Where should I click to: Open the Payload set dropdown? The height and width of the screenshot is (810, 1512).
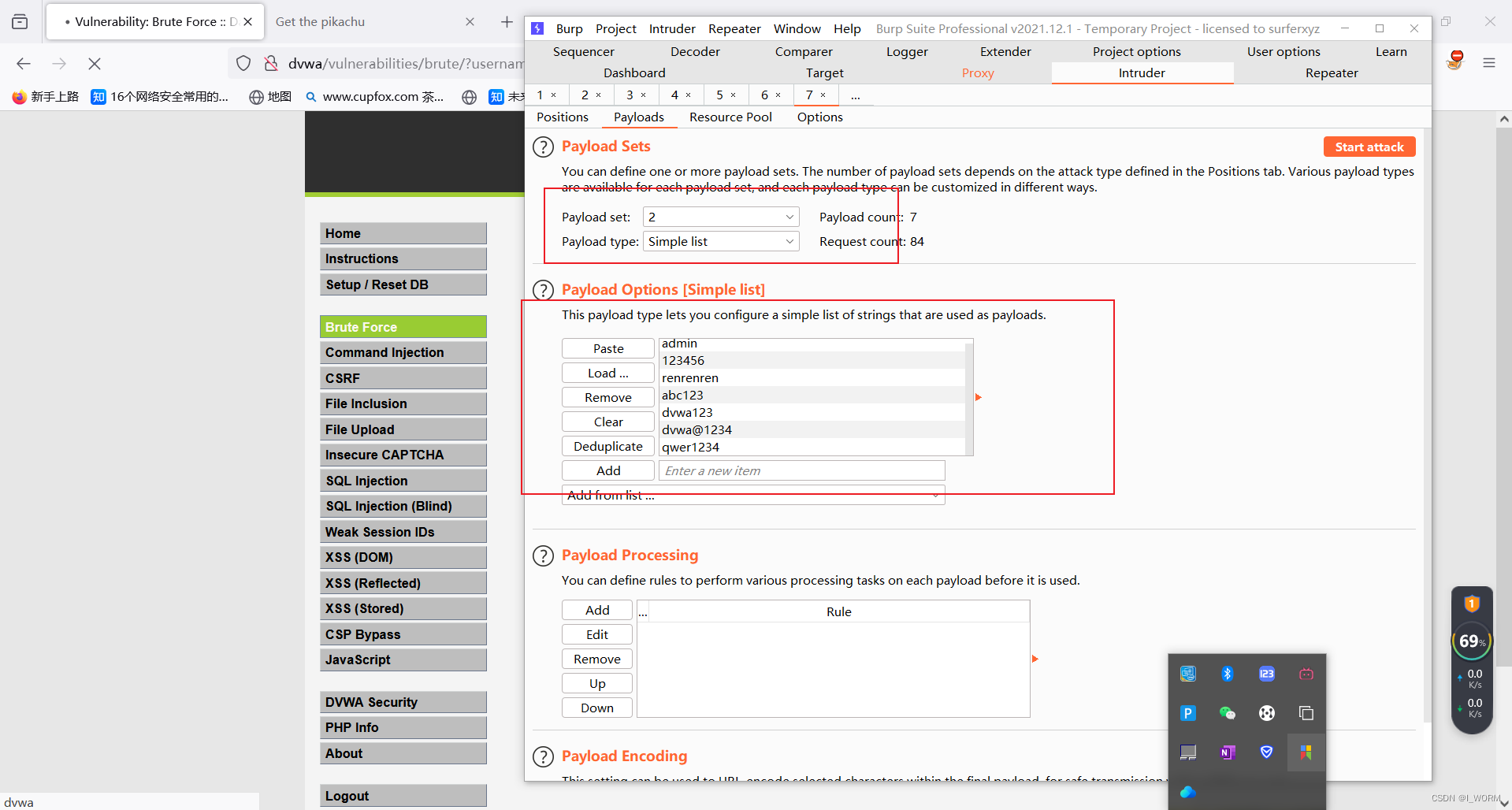[721, 217]
